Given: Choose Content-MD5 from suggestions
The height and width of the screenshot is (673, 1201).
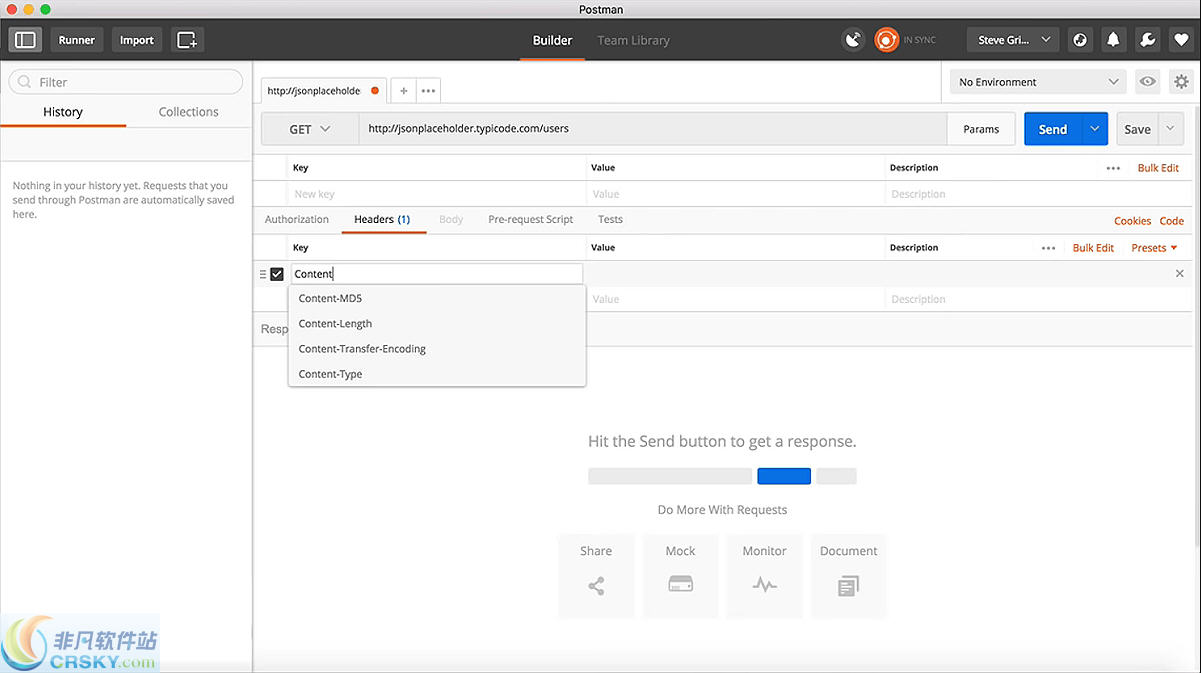Looking at the screenshot, I should (437, 298).
